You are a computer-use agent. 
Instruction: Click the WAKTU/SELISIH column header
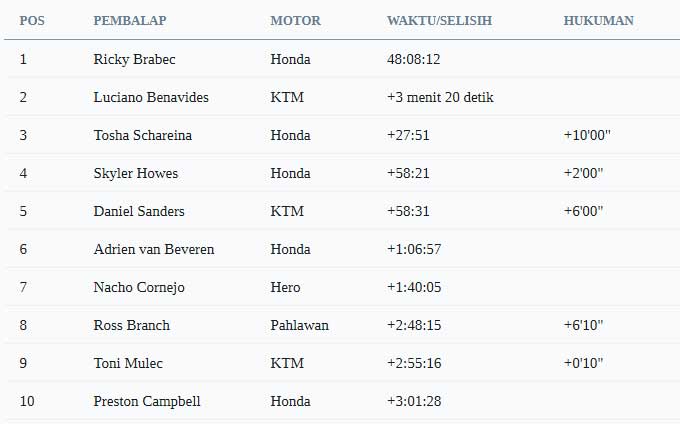[x=439, y=21]
